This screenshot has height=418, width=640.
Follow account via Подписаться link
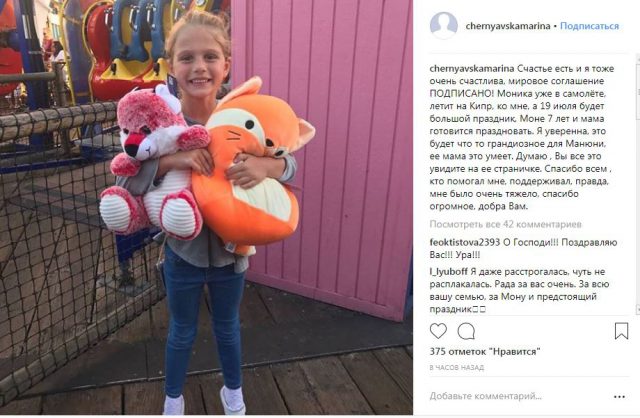tap(589, 26)
